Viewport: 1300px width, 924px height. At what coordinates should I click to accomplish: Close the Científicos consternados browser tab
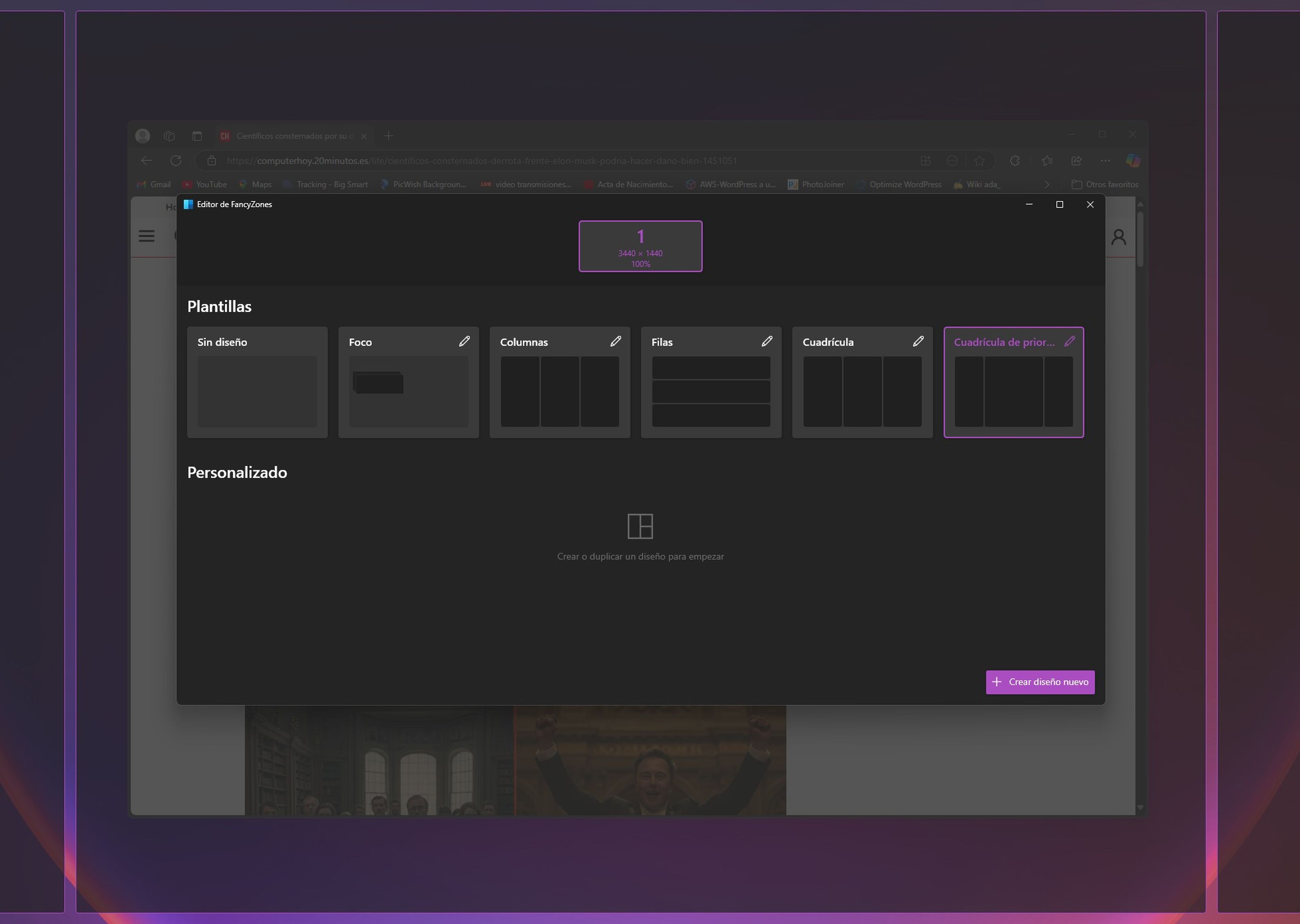pos(364,136)
